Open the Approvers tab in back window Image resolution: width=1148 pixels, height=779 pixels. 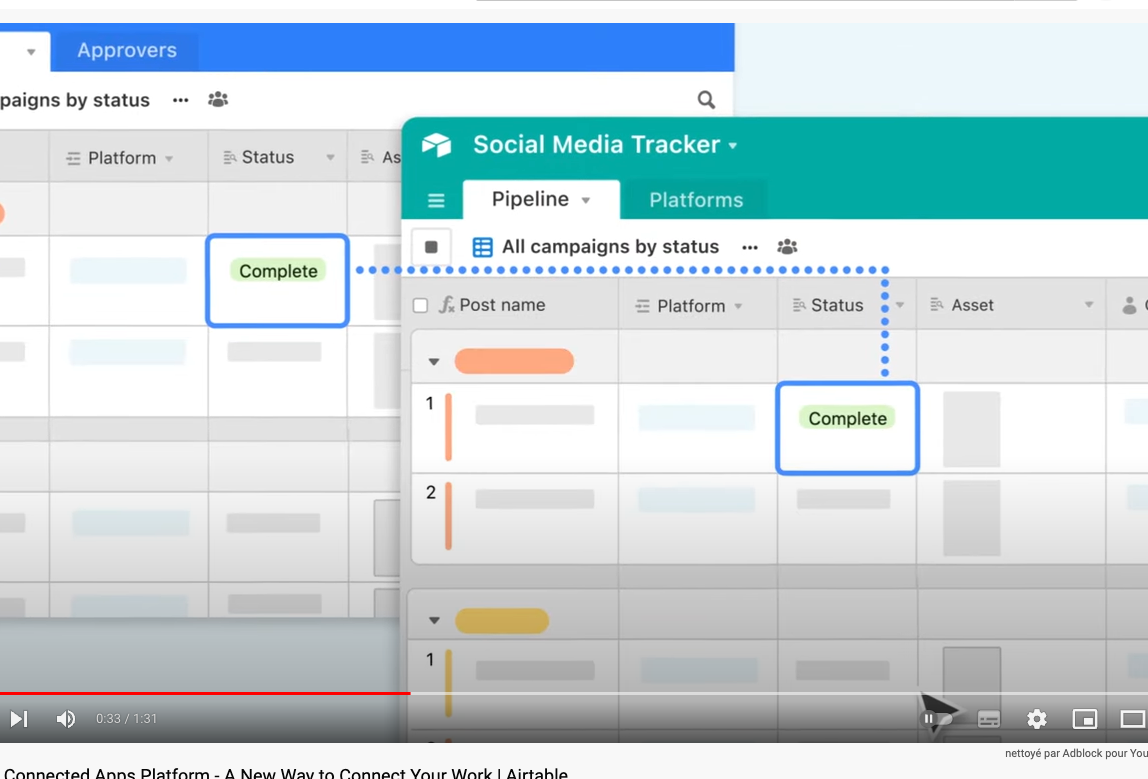[x=127, y=50]
